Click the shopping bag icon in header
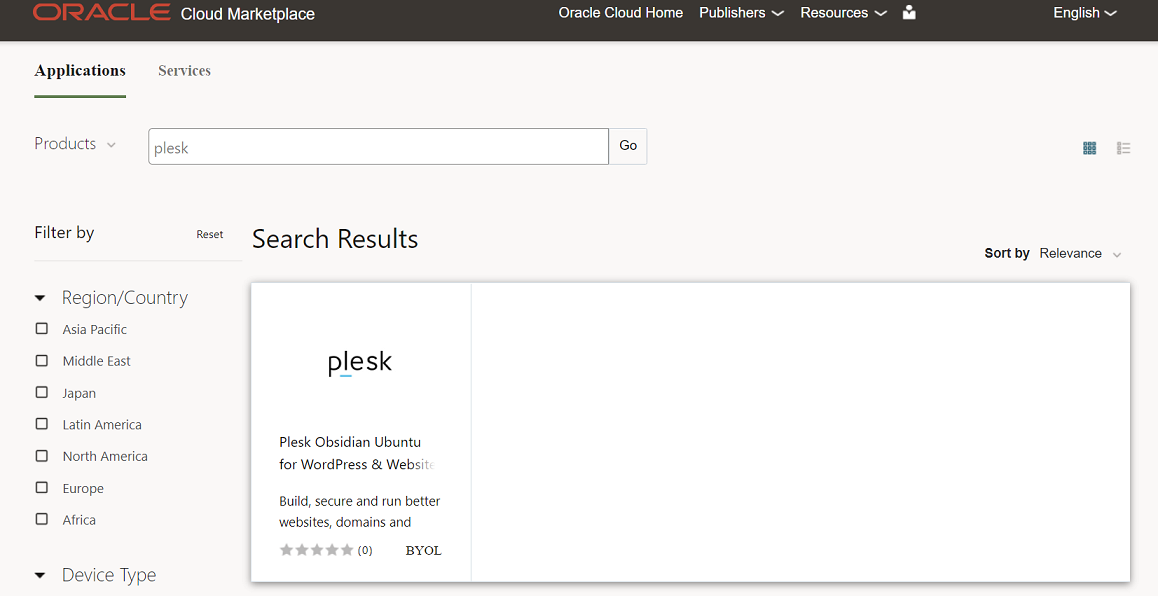This screenshot has width=1158, height=596. pyautogui.click(x=908, y=13)
